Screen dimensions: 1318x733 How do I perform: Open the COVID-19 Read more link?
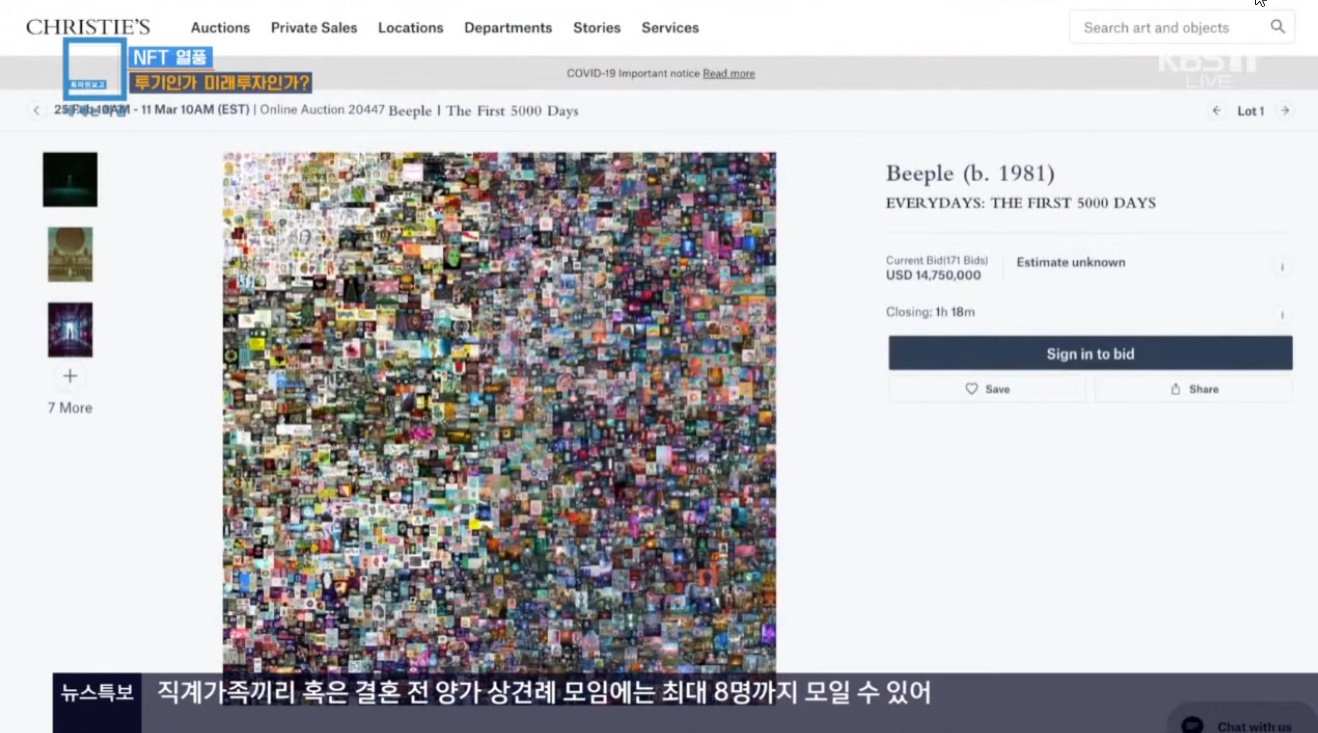pyautogui.click(x=728, y=74)
